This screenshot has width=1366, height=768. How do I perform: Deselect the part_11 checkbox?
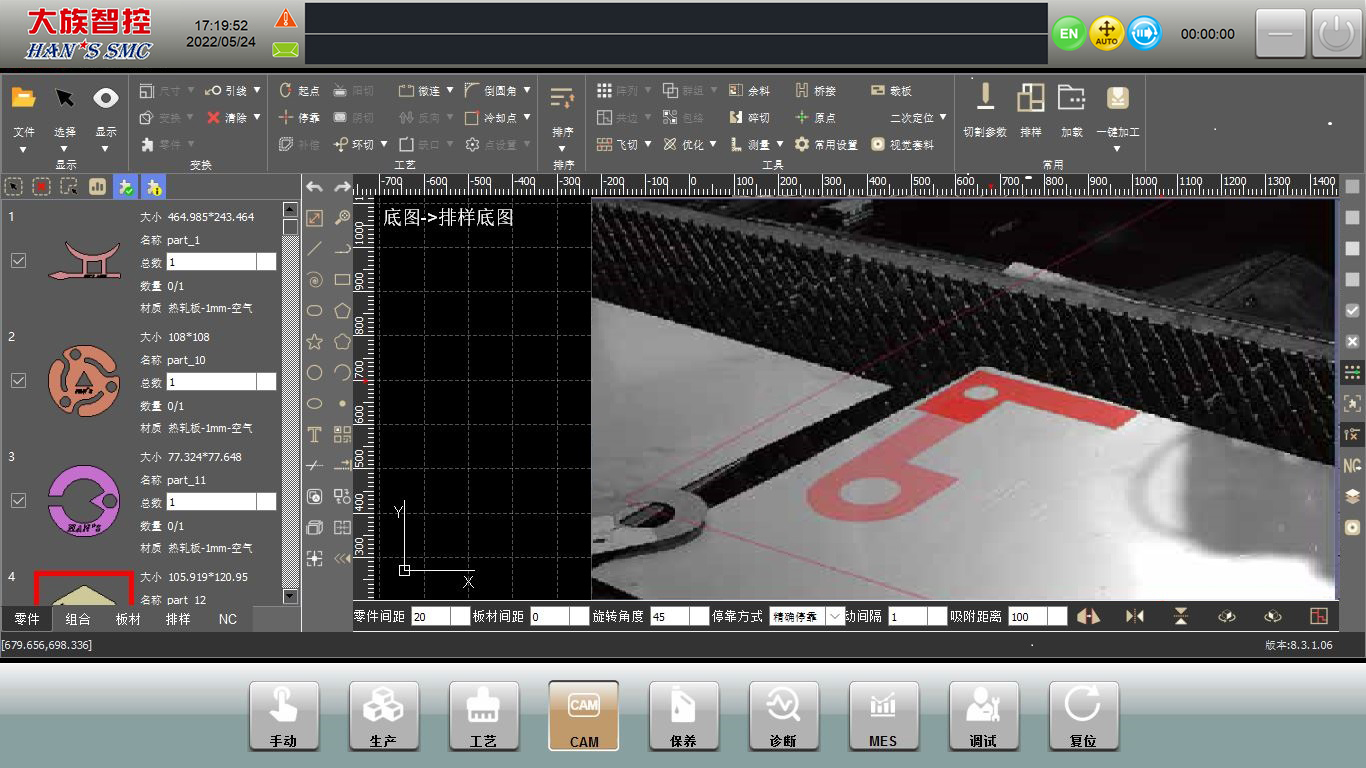pos(18,500)
